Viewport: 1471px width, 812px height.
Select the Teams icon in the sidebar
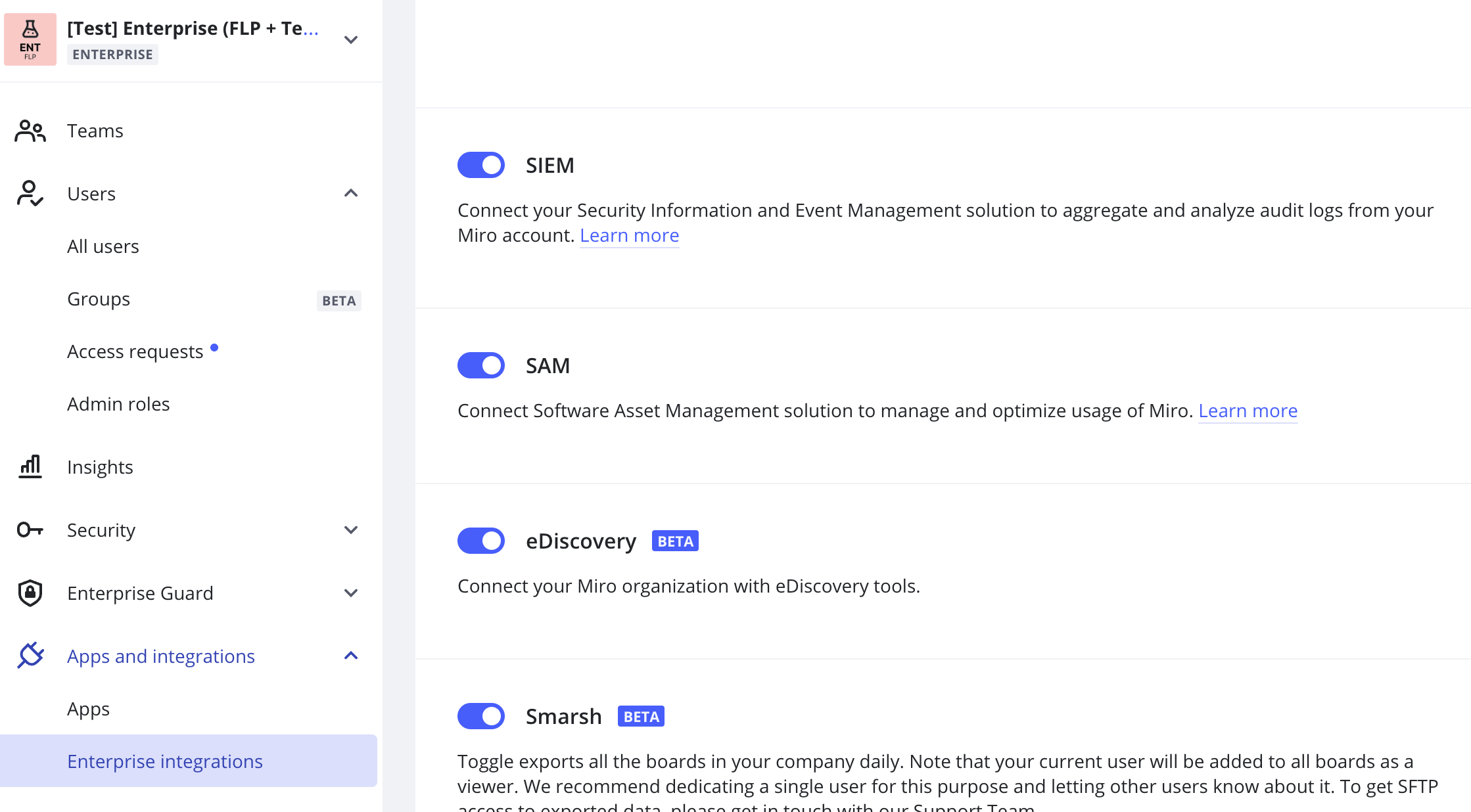click(29, 131)
